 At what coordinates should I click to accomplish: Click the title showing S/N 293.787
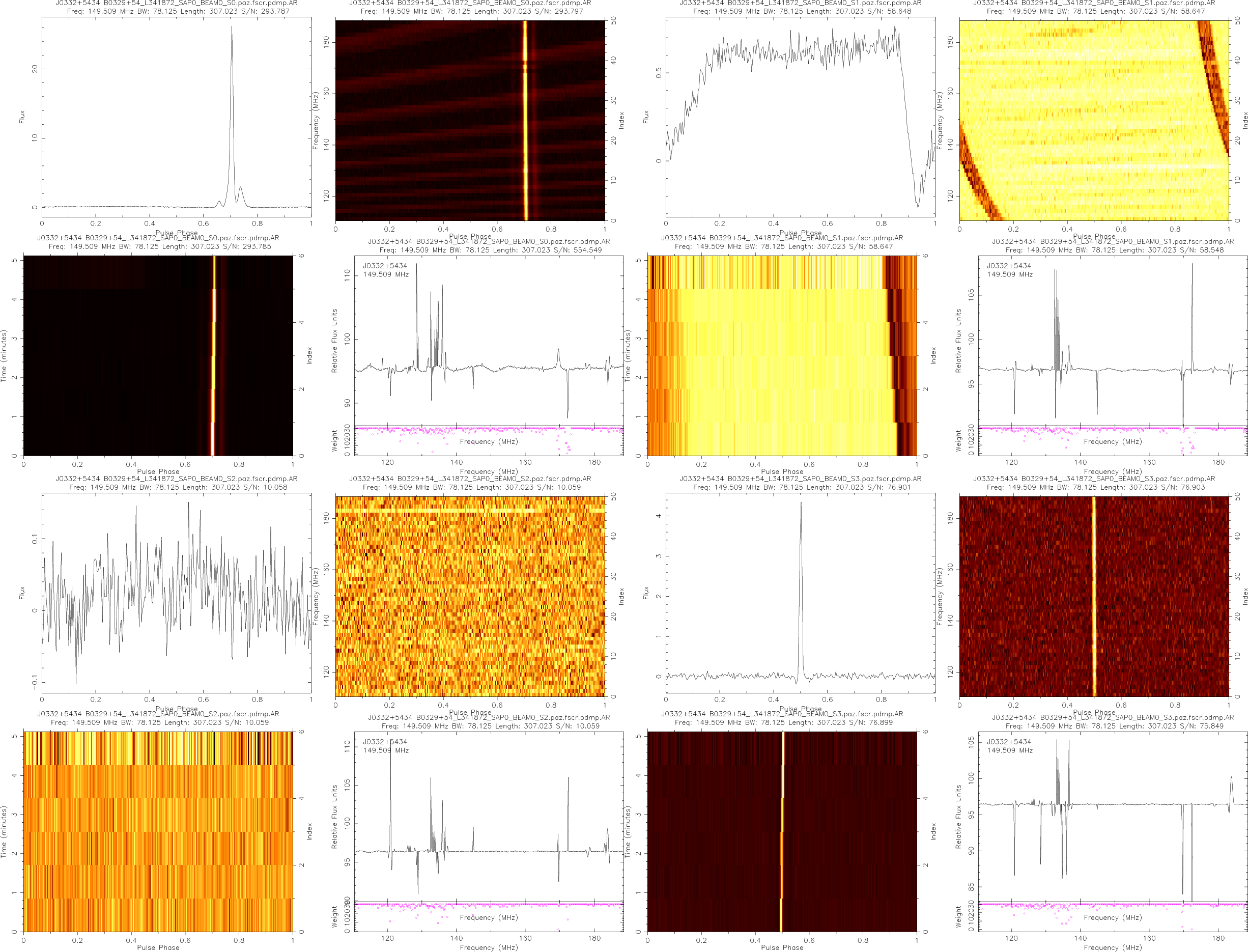[178, 11]
